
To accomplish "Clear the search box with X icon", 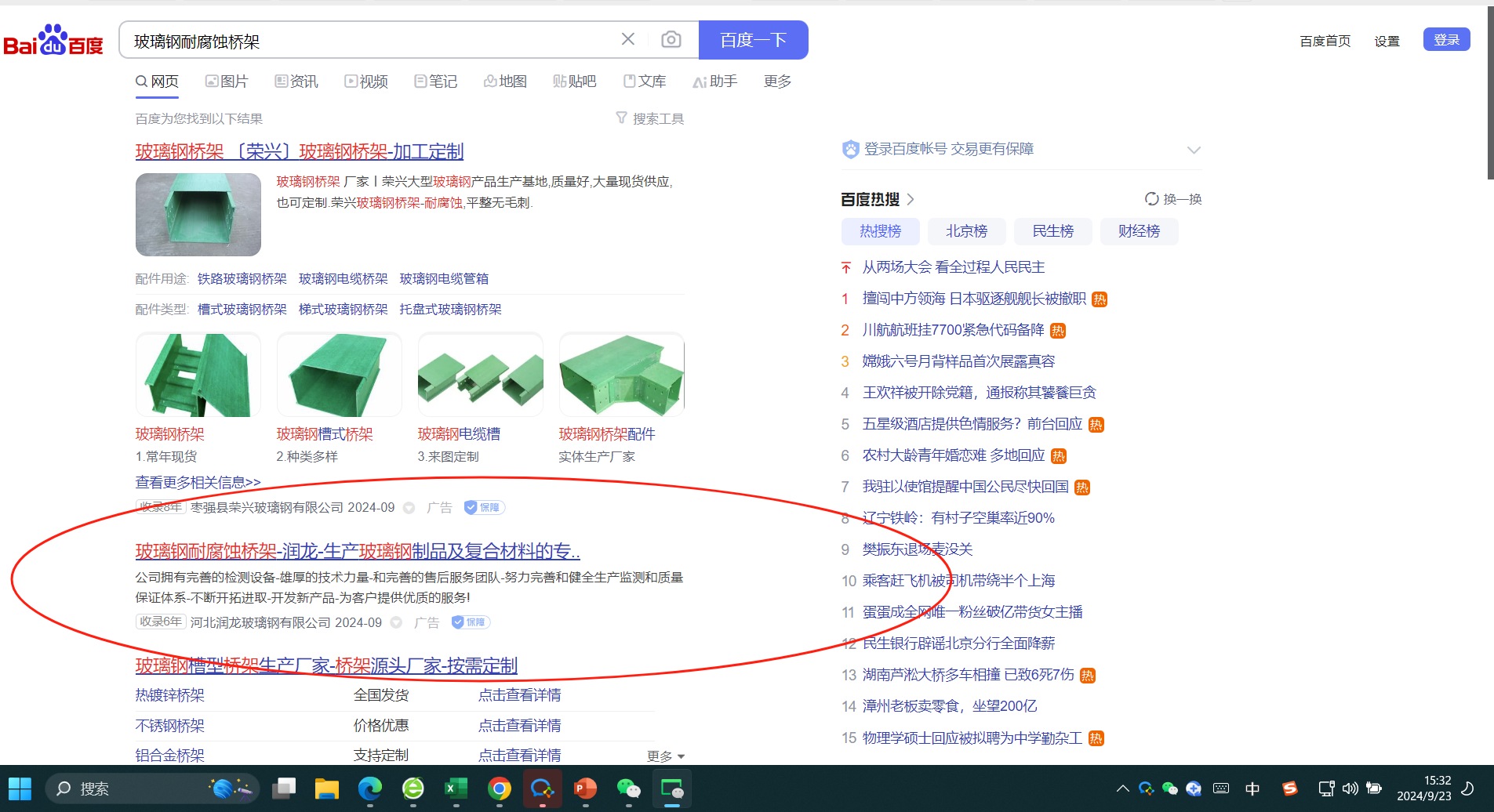I will 627,39.
